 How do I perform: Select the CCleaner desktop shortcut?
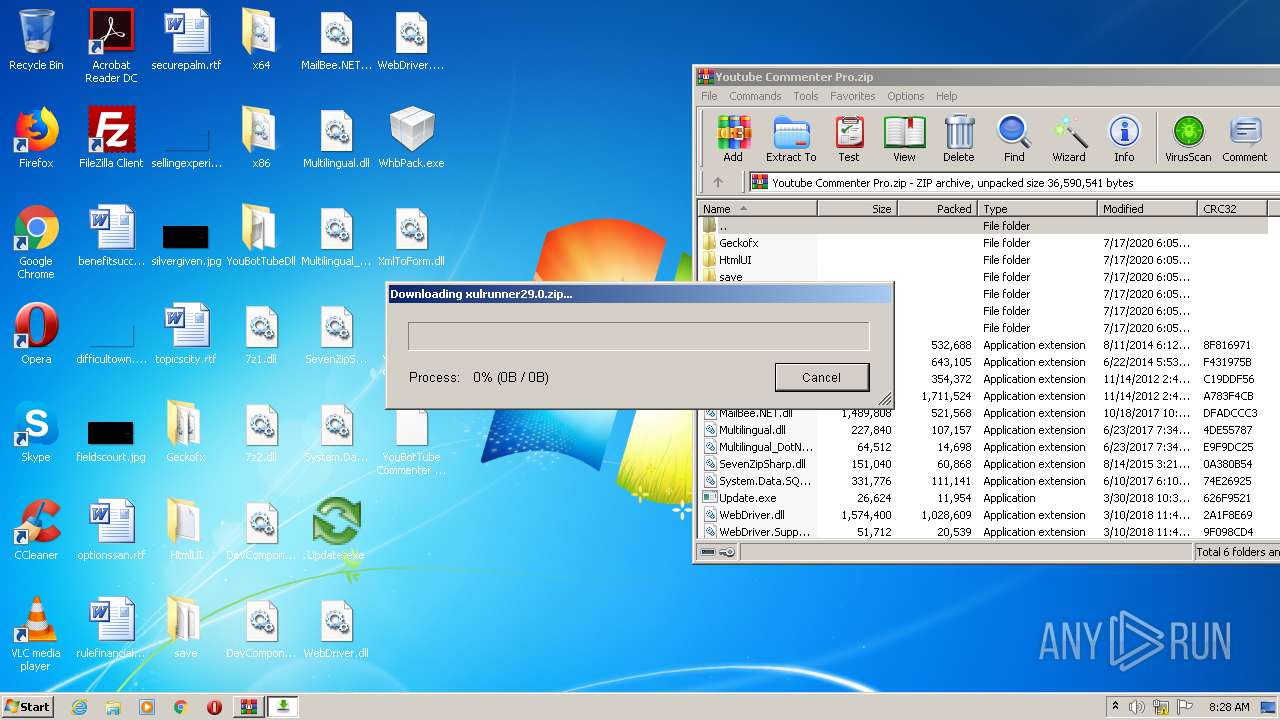click(36, 530)
